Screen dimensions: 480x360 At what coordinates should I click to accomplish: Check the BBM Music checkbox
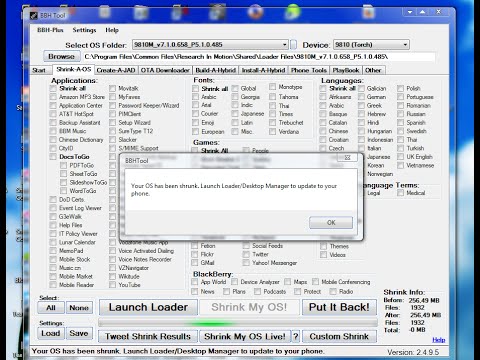(x=53, y=131)
